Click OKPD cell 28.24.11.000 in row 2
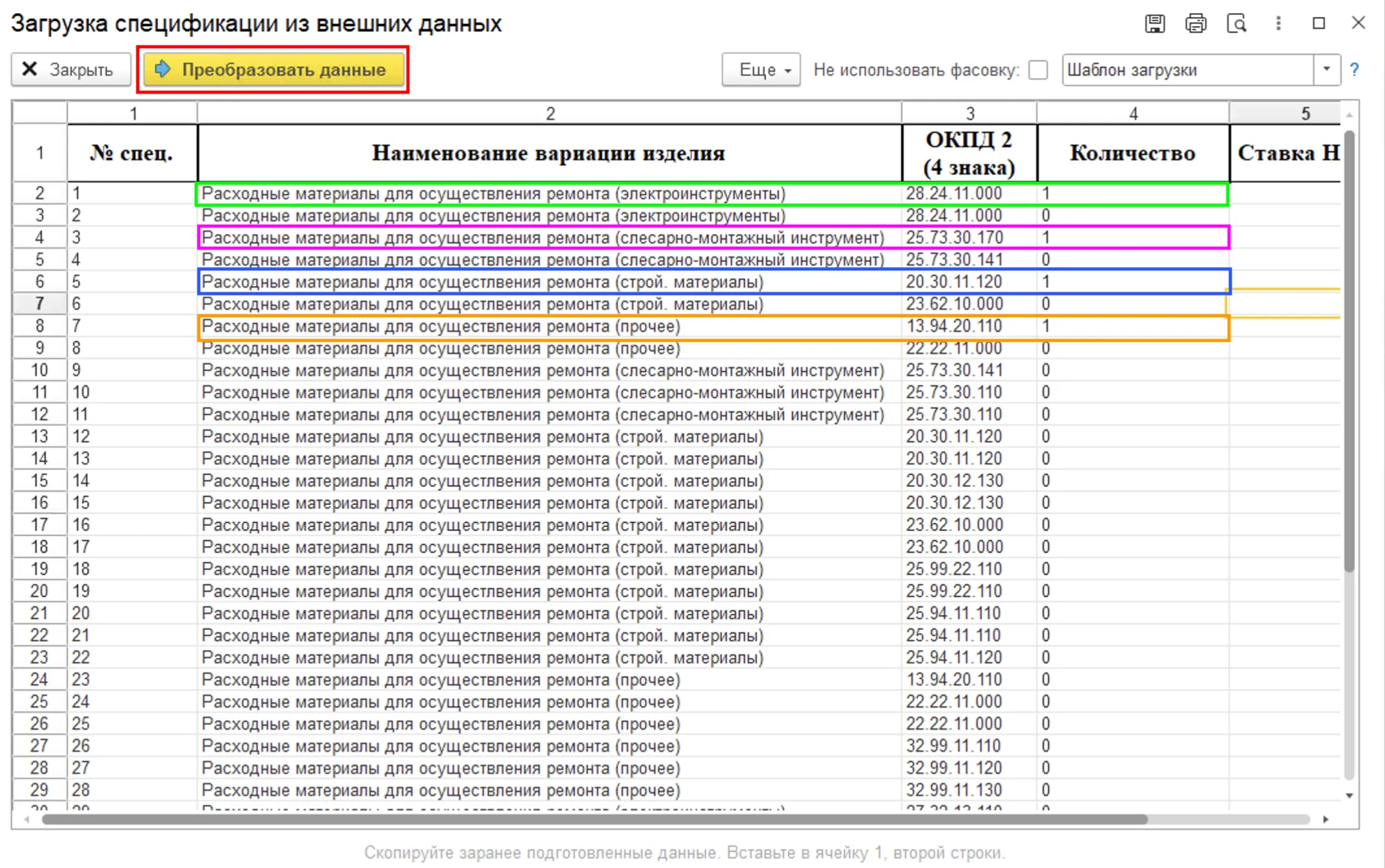This screenshot has width=1385, height=868. (970, 194)
